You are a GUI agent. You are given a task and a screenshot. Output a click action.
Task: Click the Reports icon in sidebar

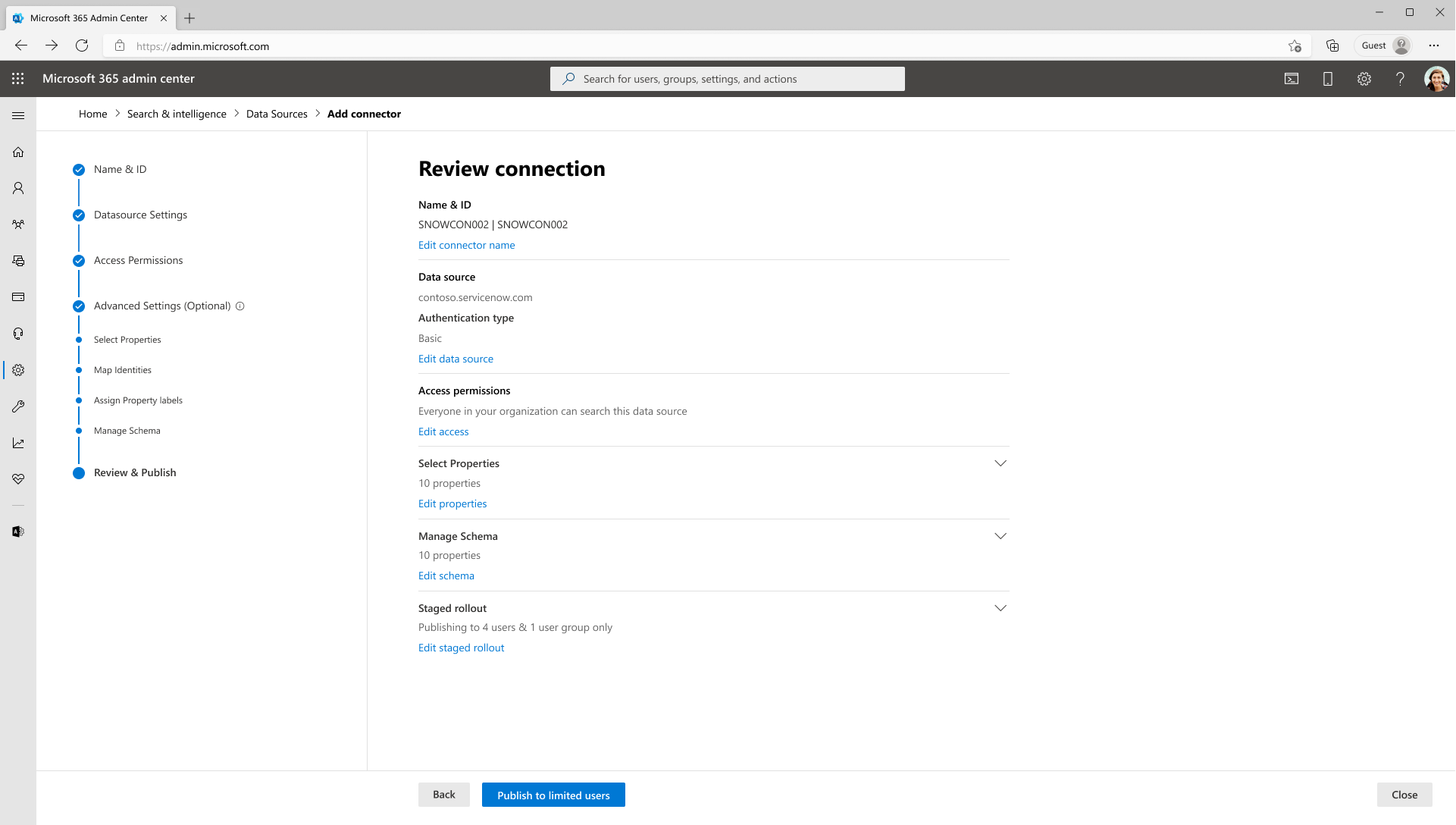pos(18,443)
